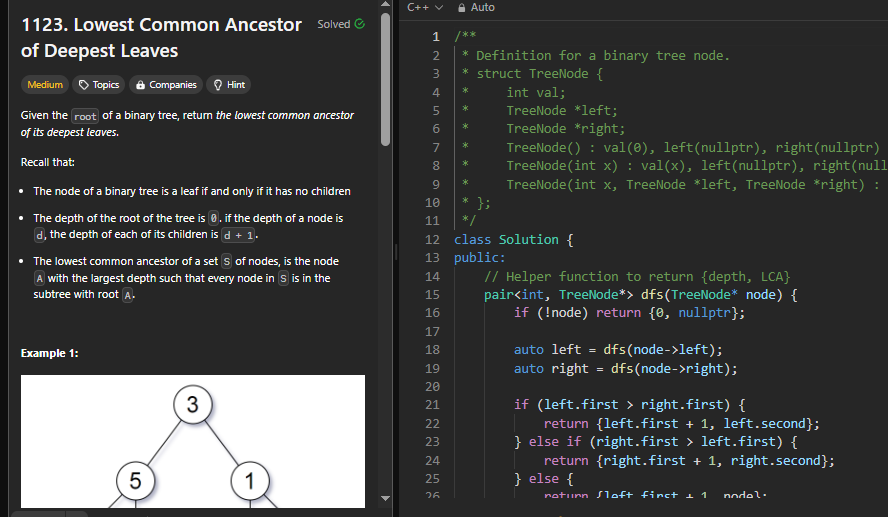Click the description panel scrollbar thumb
Screen dimensions: 888x517
click(386, 79)
